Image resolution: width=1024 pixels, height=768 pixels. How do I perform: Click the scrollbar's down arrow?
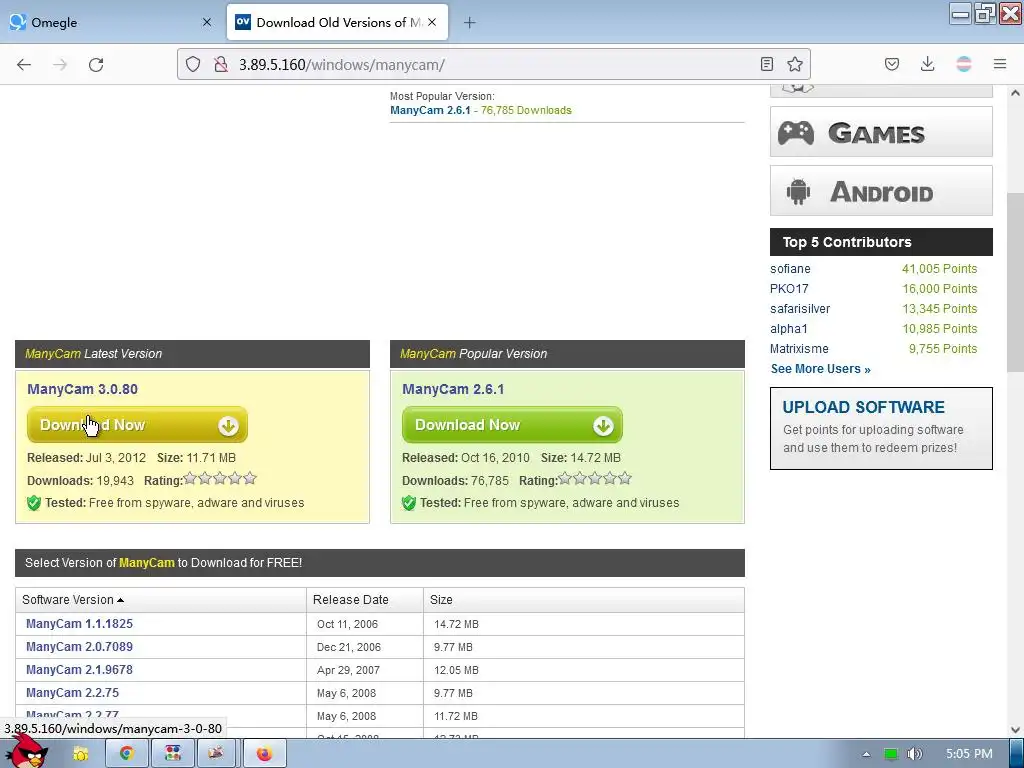[x=1015, y=730]
